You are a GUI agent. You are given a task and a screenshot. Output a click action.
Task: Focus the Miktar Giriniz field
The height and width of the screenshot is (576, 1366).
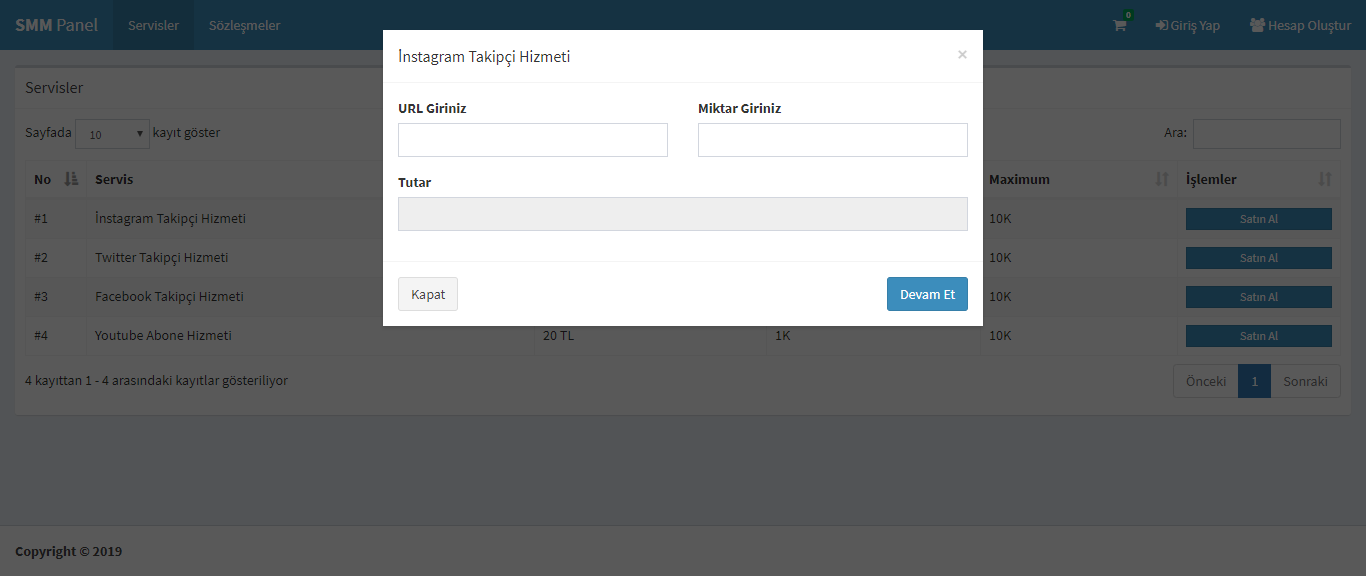pos(833,140)
